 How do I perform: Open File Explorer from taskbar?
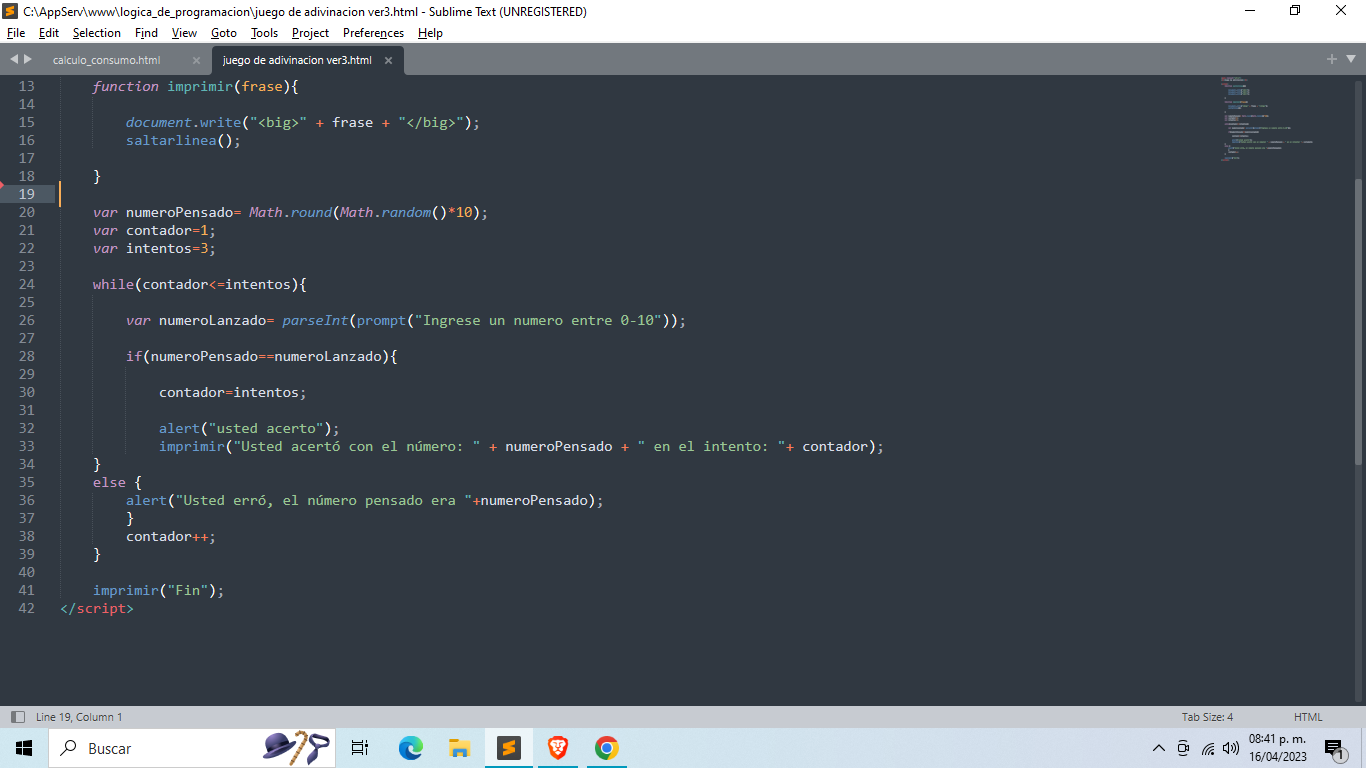point(459,748)
